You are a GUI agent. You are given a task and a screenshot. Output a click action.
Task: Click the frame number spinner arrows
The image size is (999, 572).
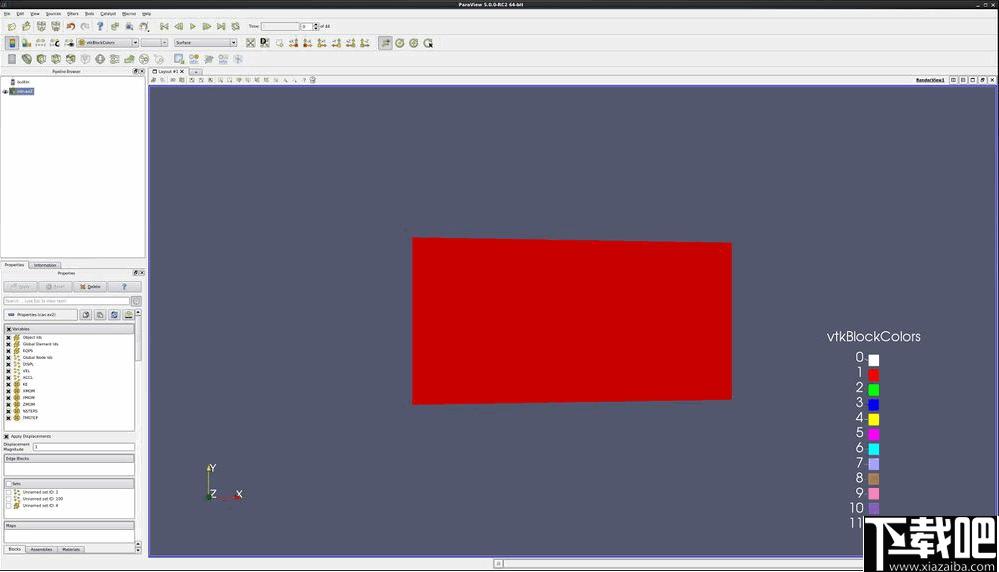315,26
